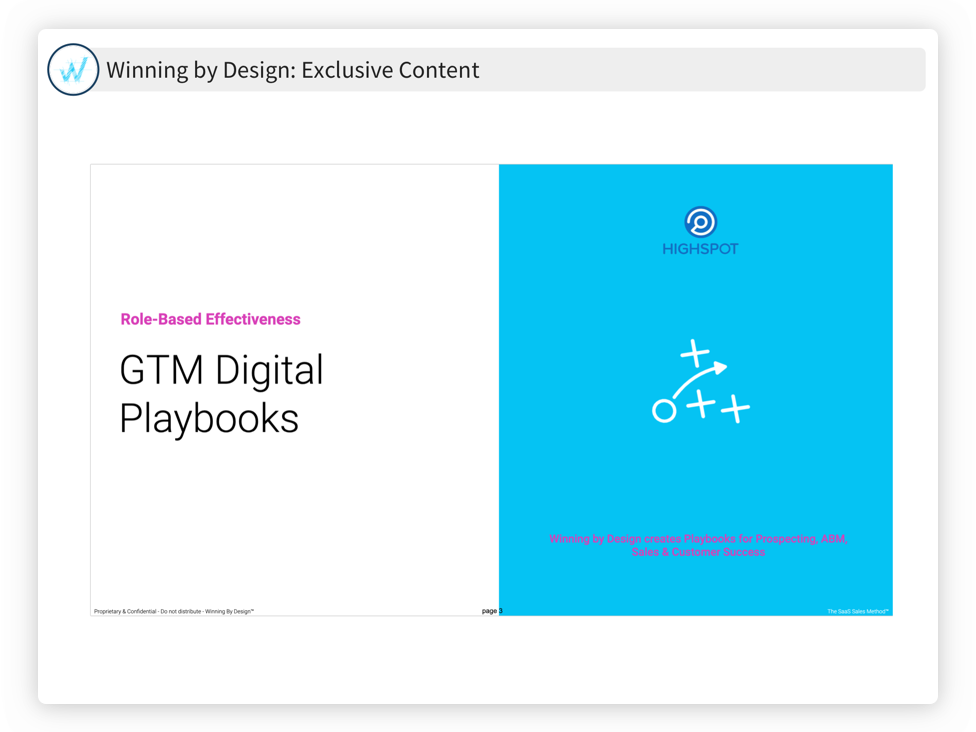Image resolution: width=976 pixels, height=732 pixels.
Task: Click the Highspot circular logo icon
Action: pos(700,222)
